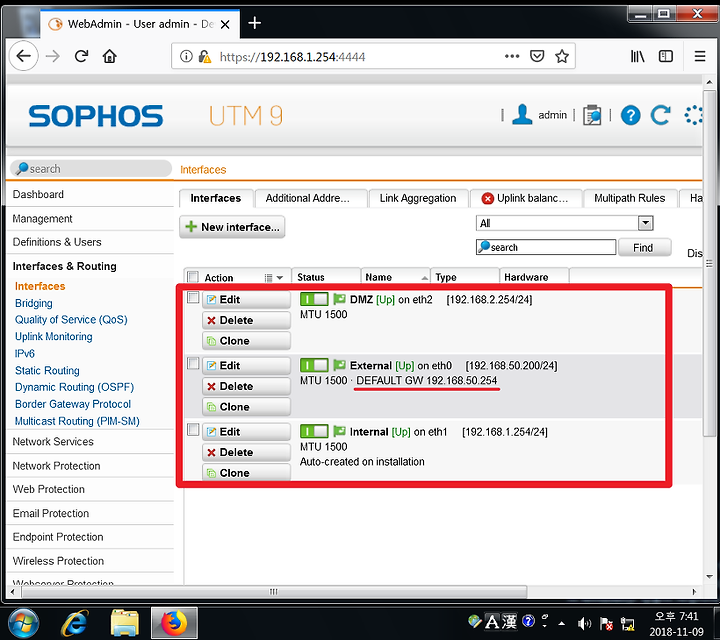Open the Firefox library icon
720x640 pixels.
coord(637,56)
